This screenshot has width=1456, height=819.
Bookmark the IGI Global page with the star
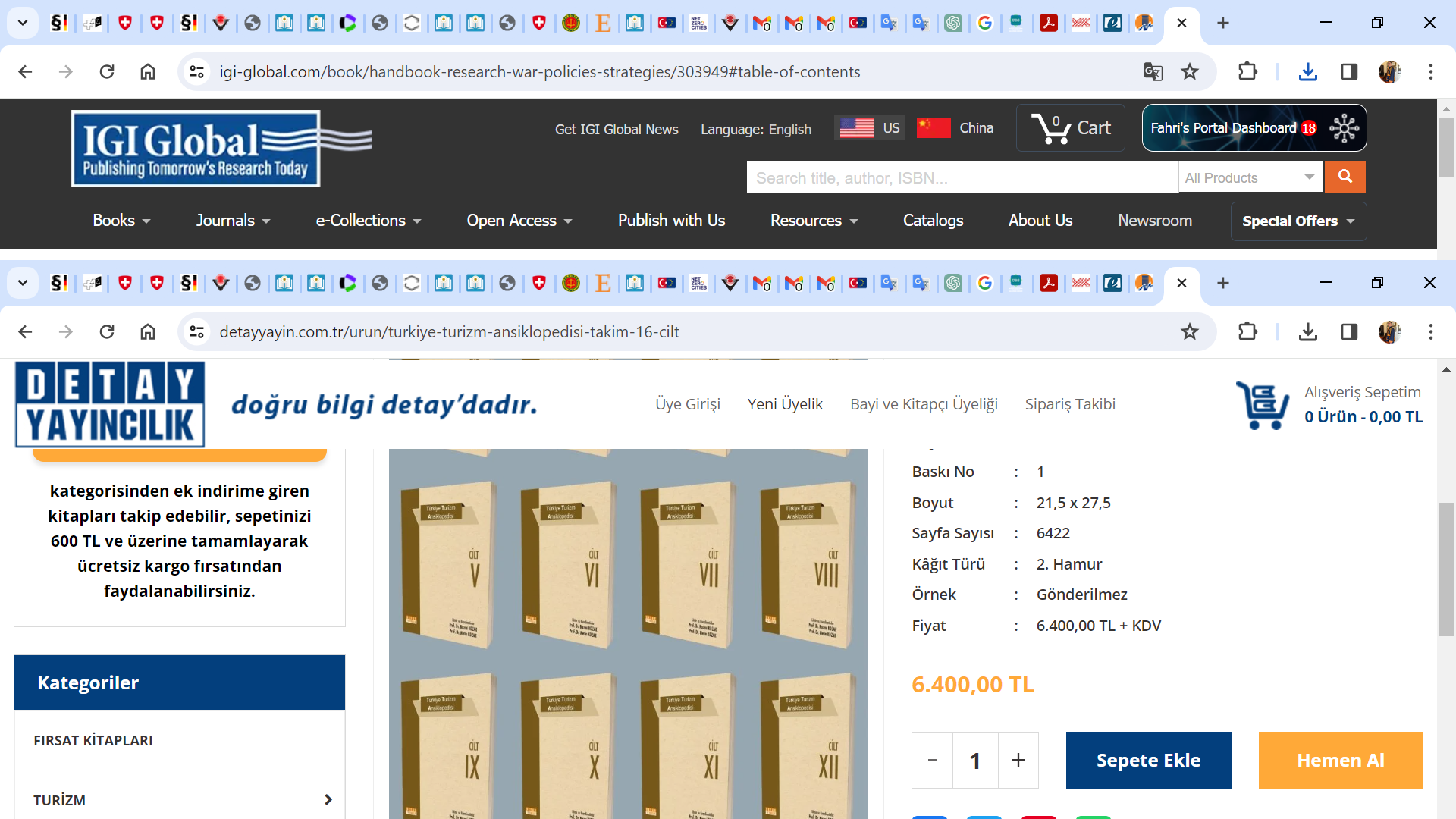1190,71
